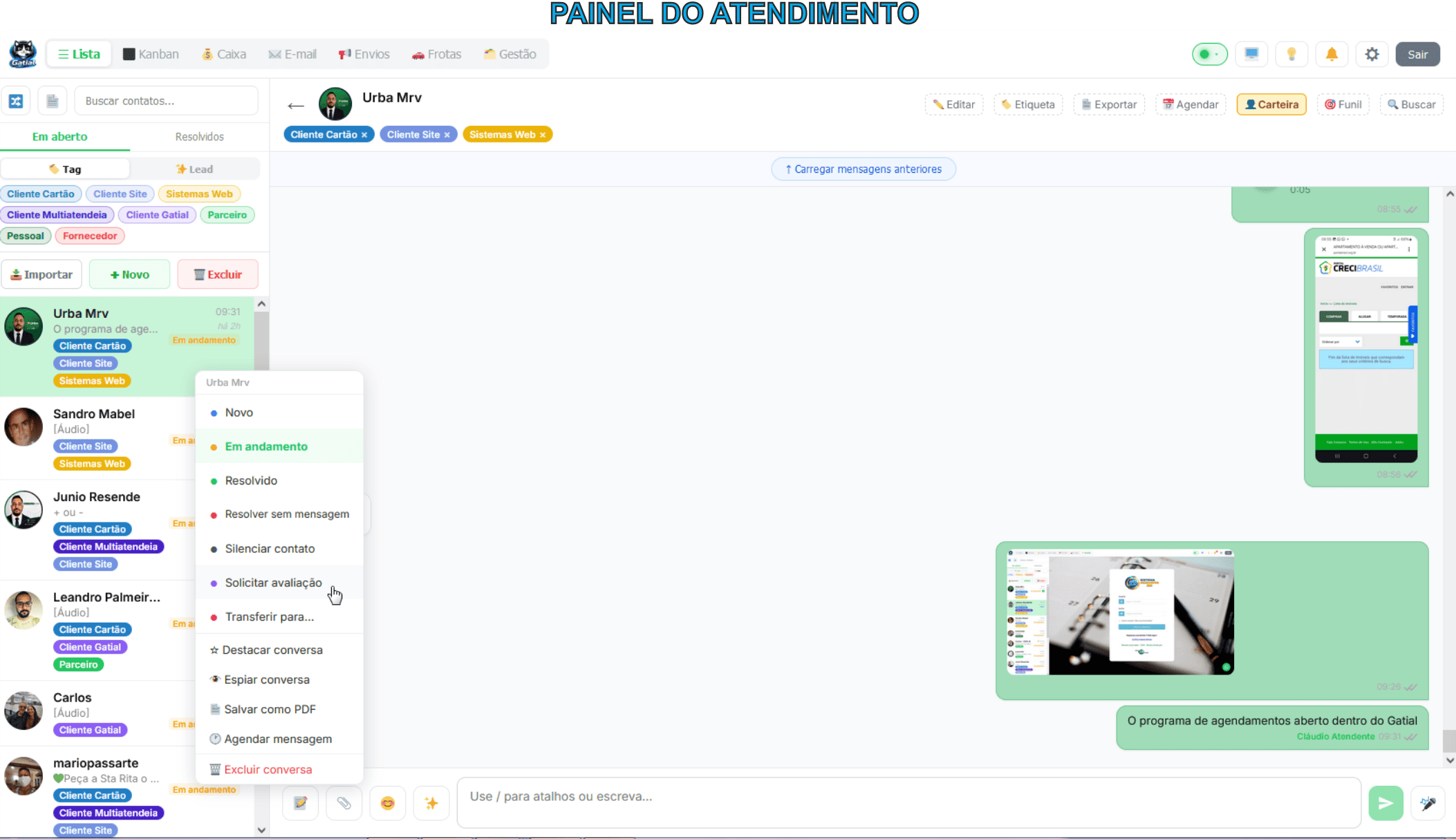Send the message with green arrow button
Viewport: 1456px width, 839px height.
1386,802
